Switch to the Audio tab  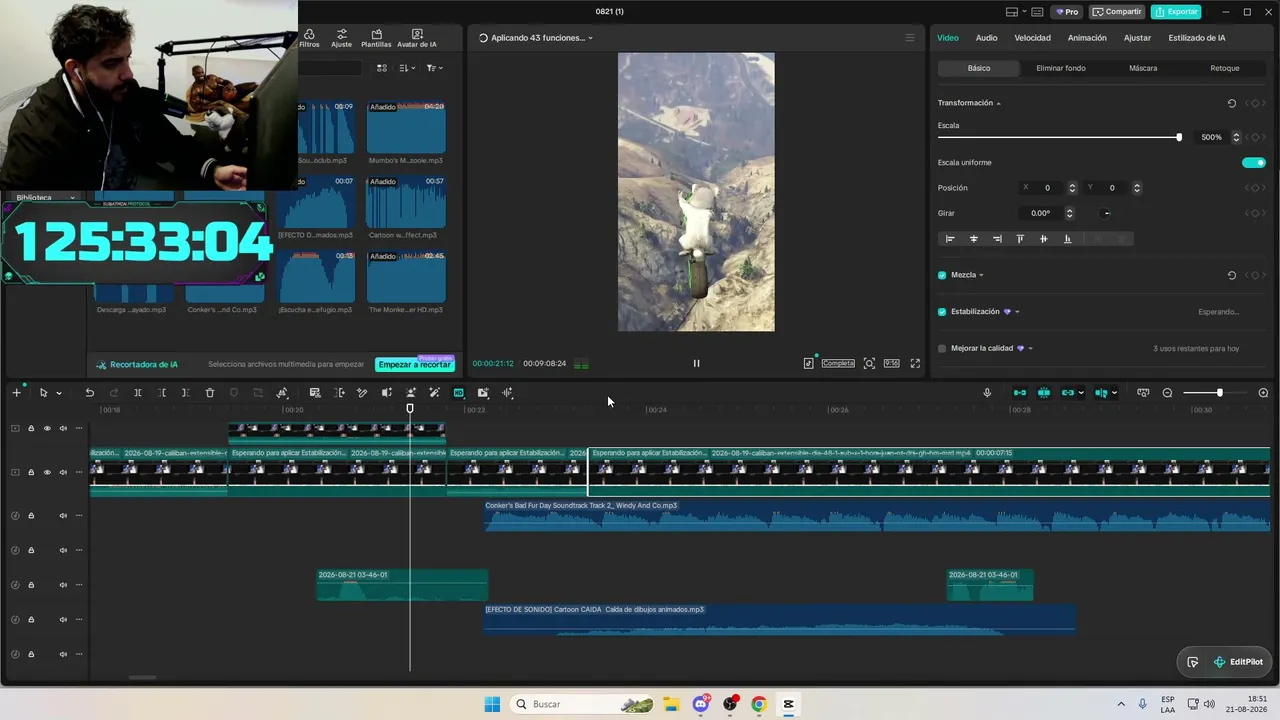[x=986, y=38]
